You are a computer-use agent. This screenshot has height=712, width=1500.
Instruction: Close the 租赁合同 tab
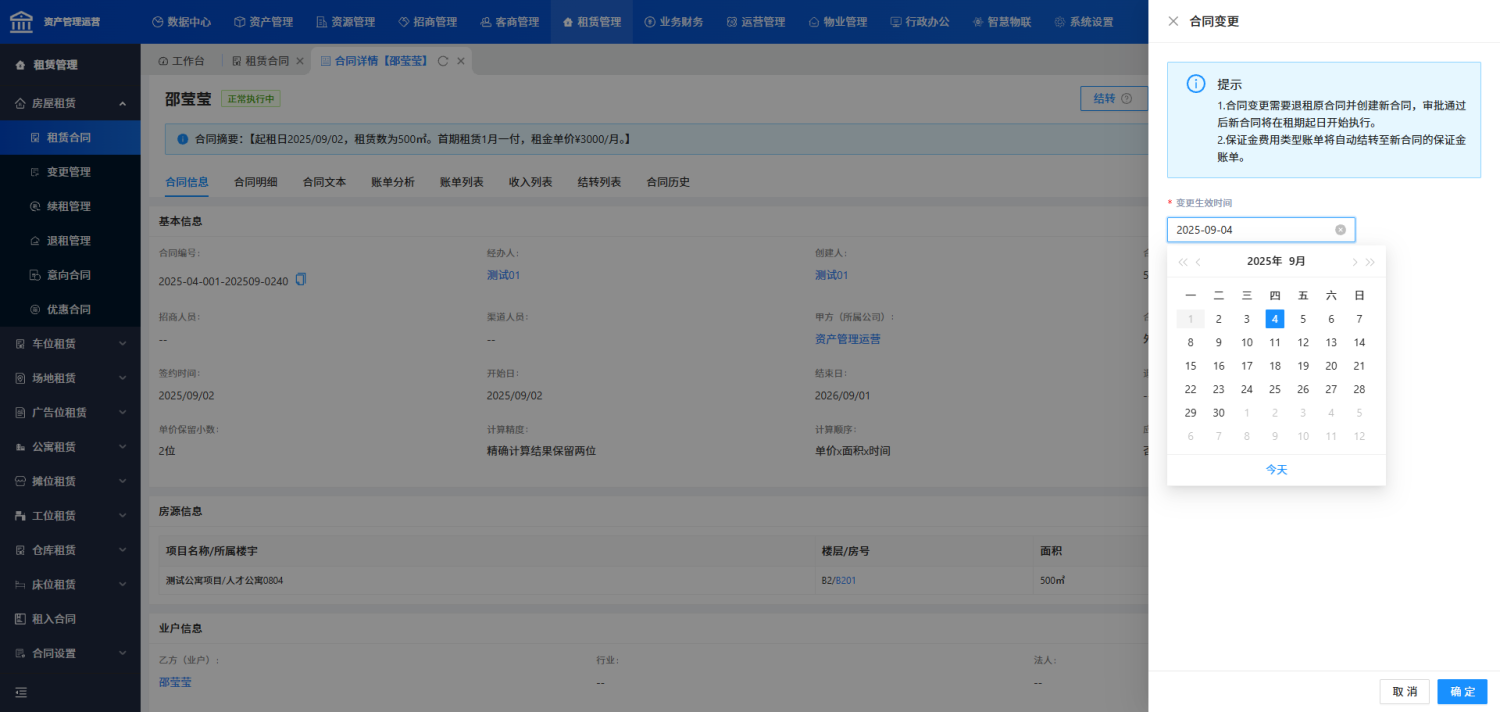(300, 61)
